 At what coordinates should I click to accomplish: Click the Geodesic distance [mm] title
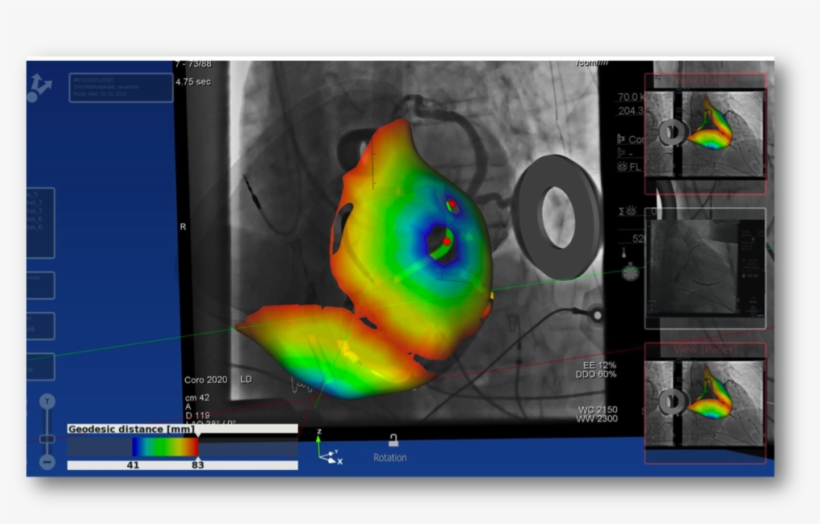[128, 428]
